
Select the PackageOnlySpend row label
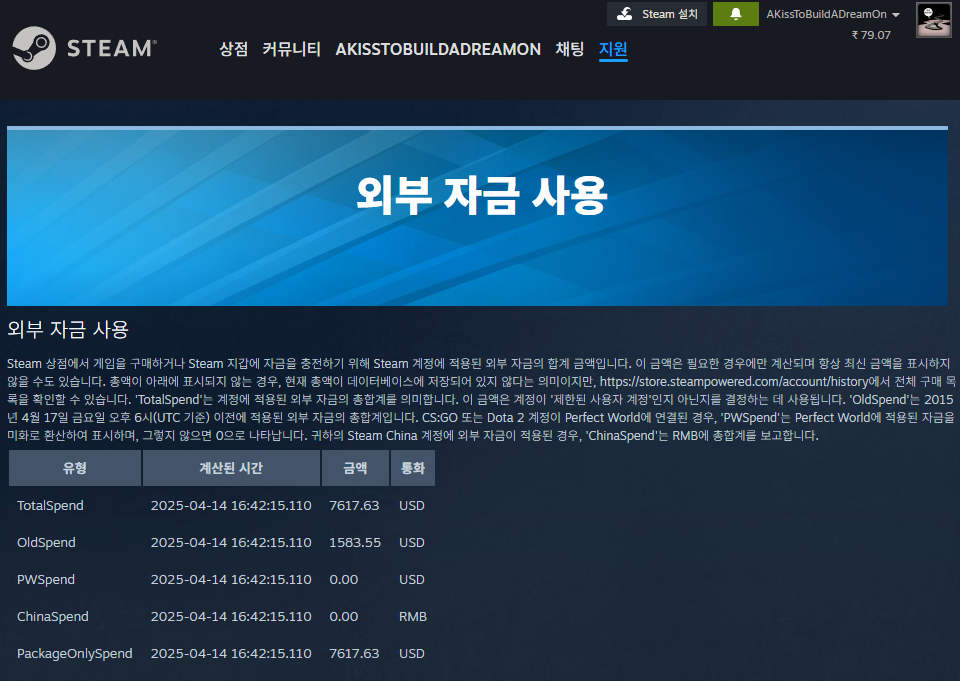[x=75, y=653]
